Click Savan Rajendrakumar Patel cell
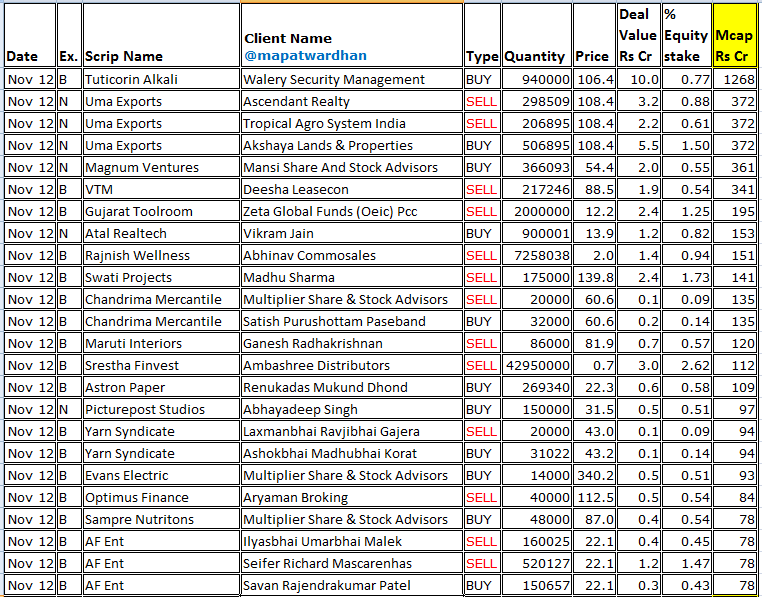Viewport: 762px width, 597px height. point(352,585)
